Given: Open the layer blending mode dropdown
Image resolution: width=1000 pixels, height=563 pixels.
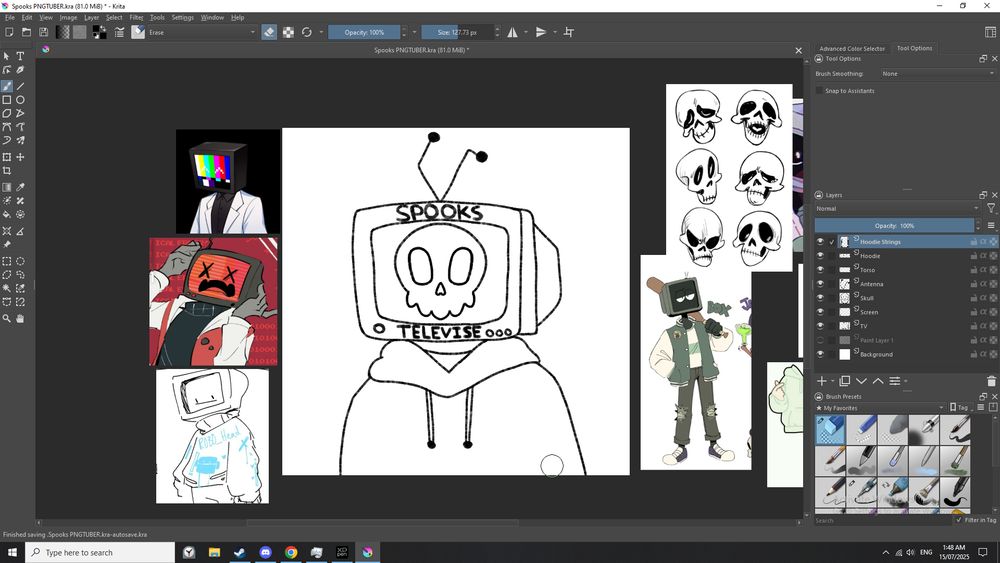Looking at the screenshot, I should pos(897,209).
